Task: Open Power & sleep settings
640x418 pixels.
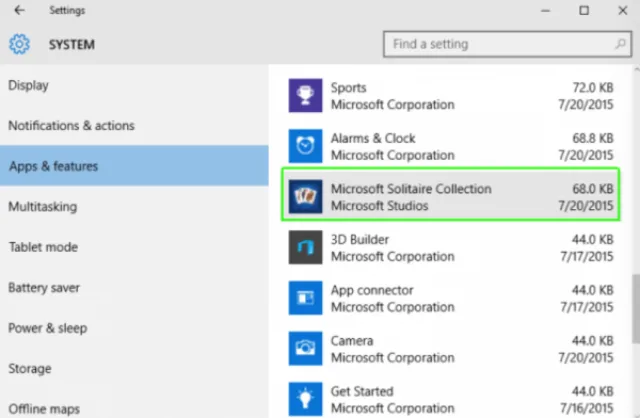Action: tap(48, 328)
